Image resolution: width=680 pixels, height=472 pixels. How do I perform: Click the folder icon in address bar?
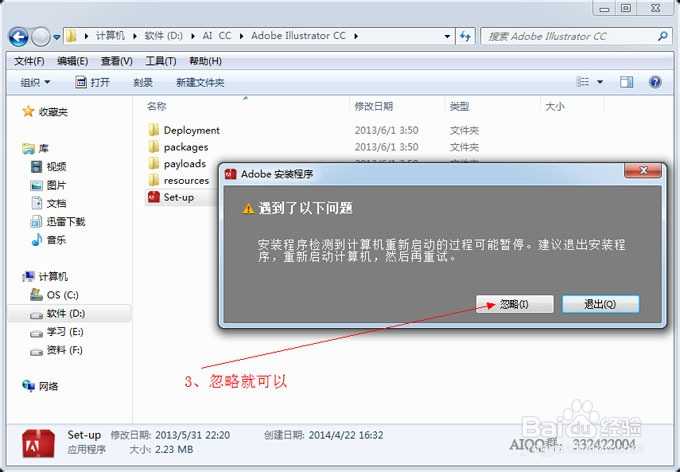tap(72, 36)
